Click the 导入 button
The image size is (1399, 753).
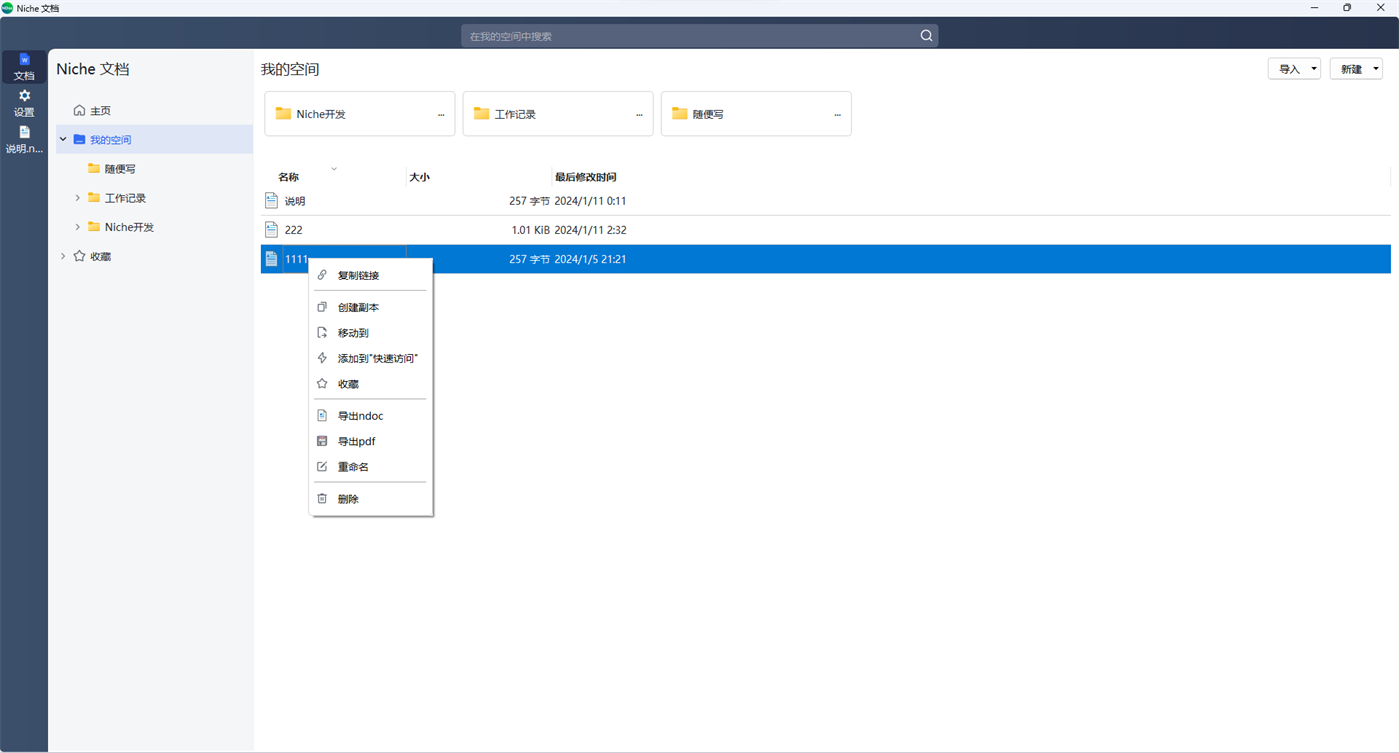tap(1288, 68)
